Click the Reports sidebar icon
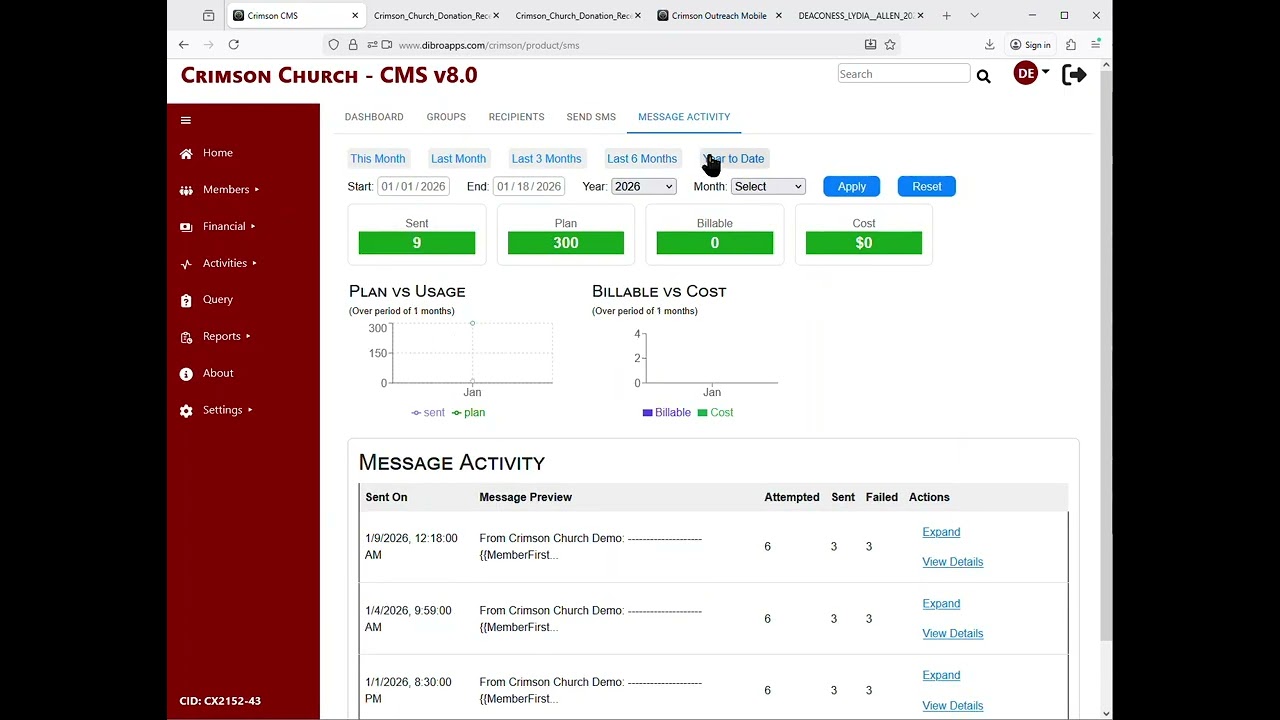Screen dimensions: 1280x720 186,337
